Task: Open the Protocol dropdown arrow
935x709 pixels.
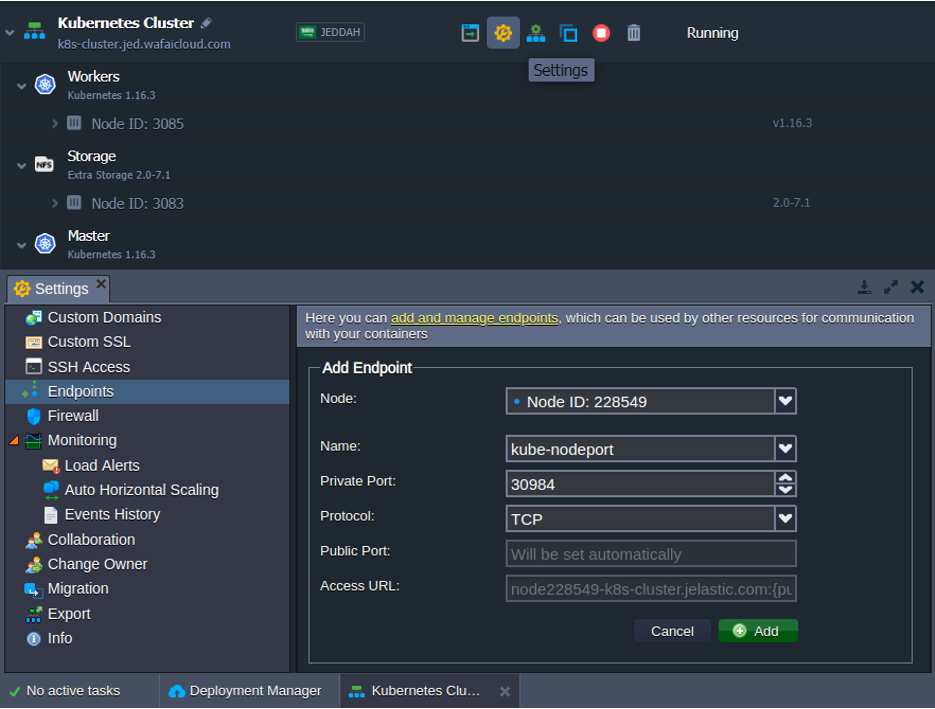Action: (x=785, y=519)
